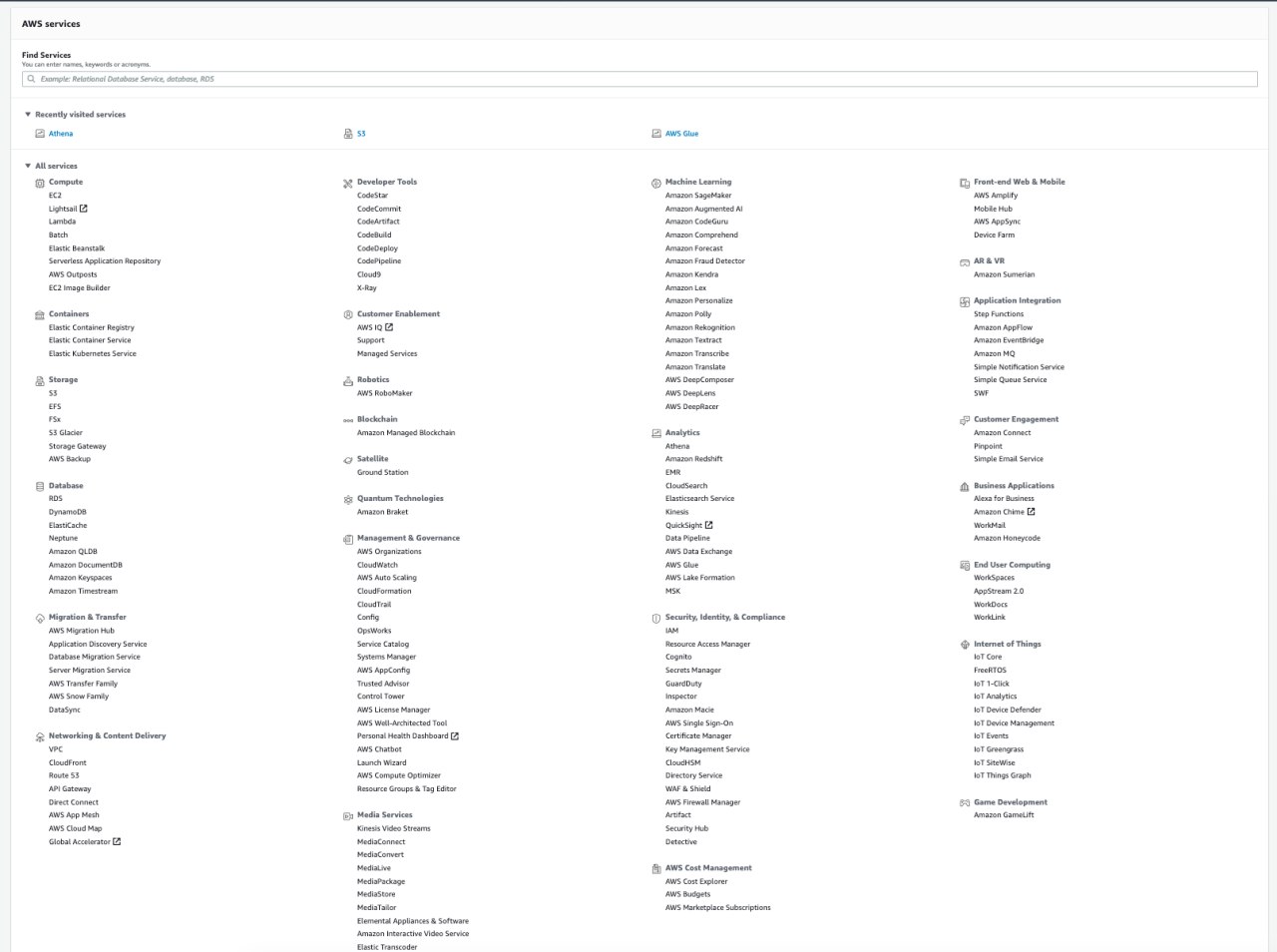Open WorkSpaces under End User Computing
Image resolution: width=1277 pixels, height=952 pixels.
pos(994,578)
